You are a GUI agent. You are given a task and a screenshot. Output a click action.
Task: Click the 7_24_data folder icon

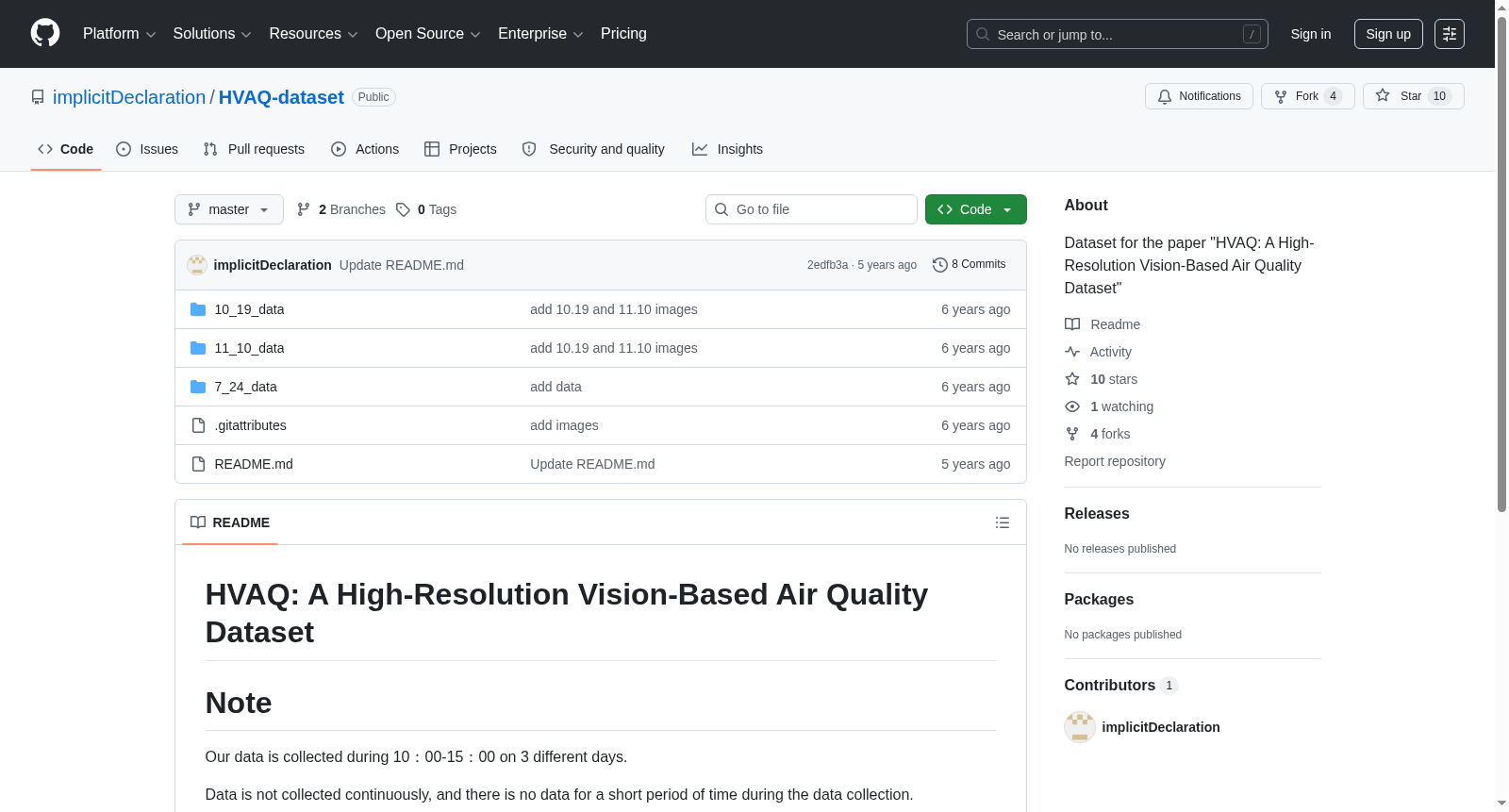(x=198, y=387)
